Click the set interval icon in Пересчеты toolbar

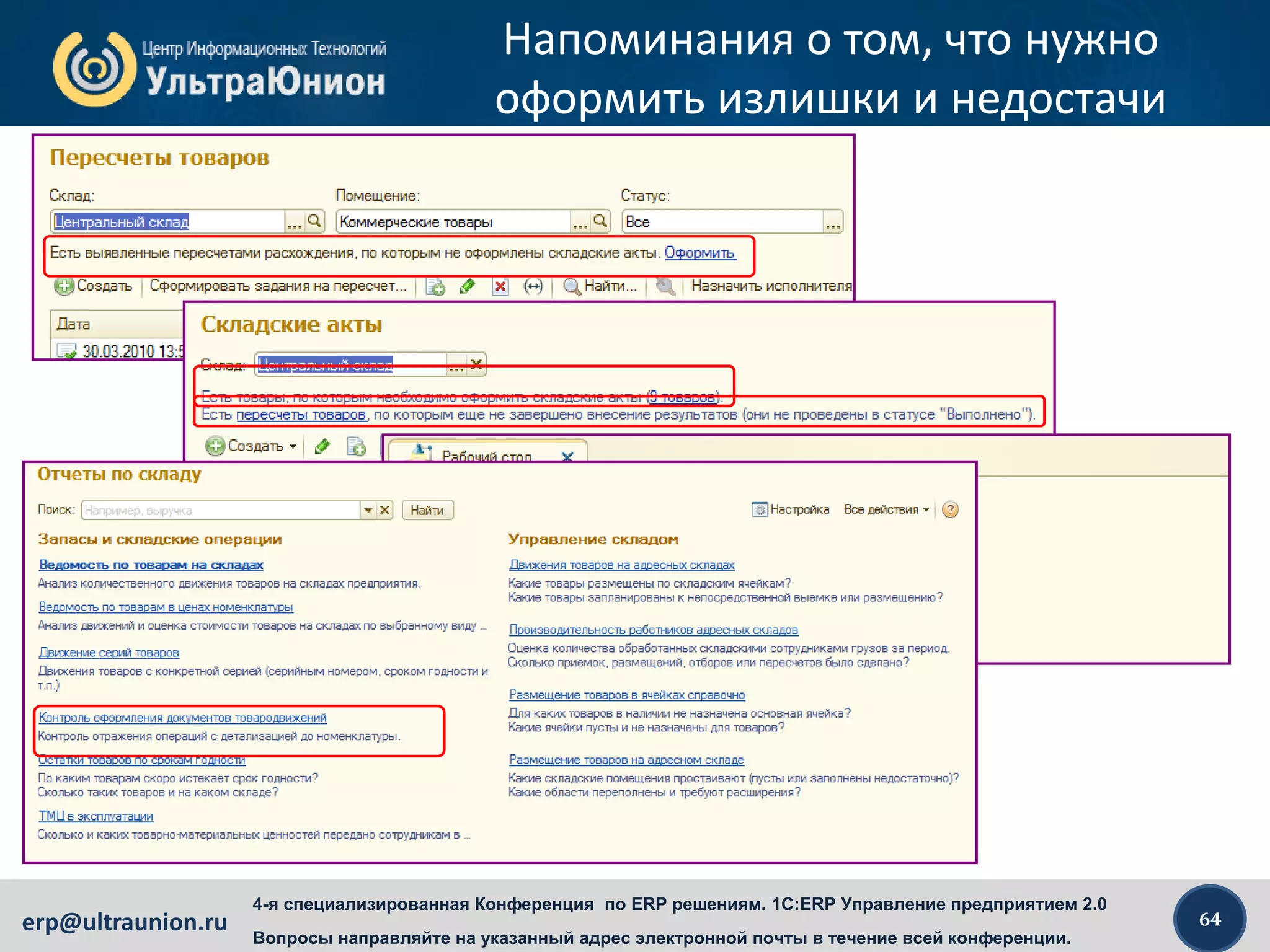[x=533, y=286]
